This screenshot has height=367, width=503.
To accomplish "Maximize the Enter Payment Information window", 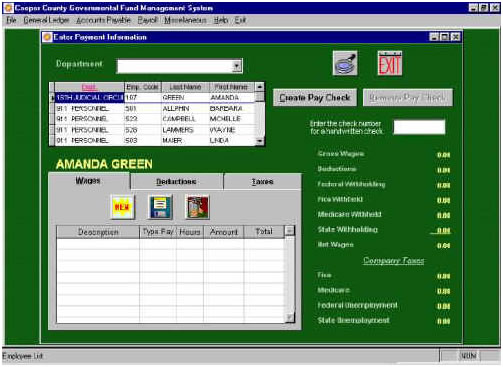I will coord(445,37).
